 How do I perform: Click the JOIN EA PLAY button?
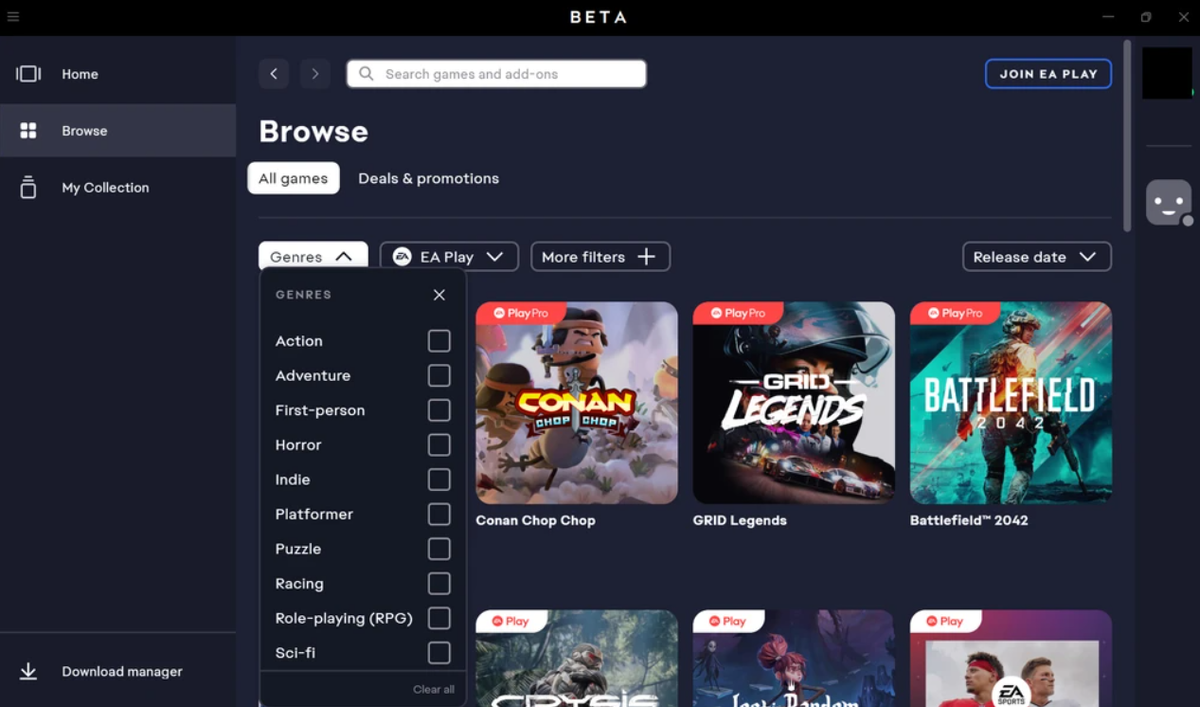[x=1048, y=74]
